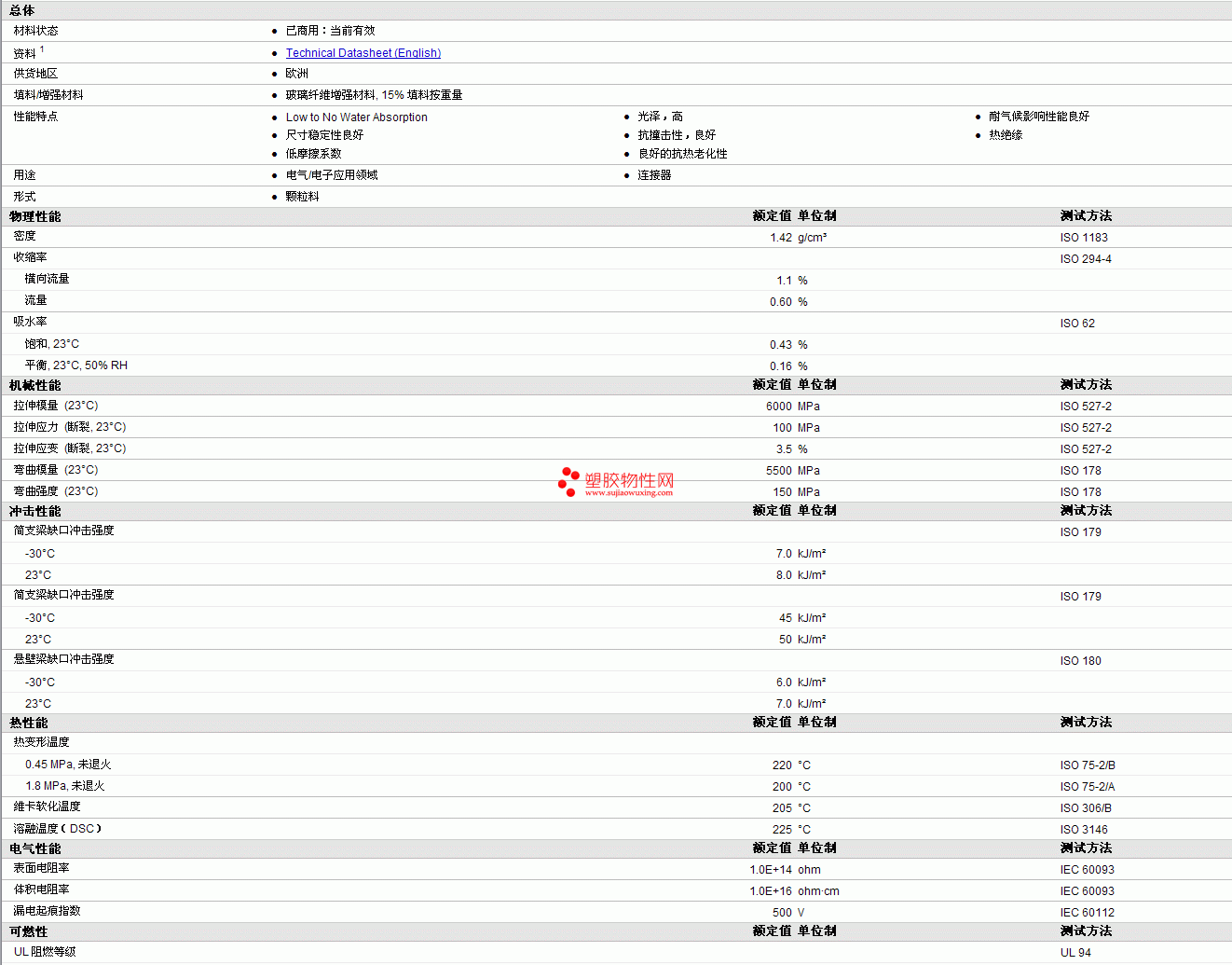Select the 'ISO 75-2/B' test method
1232x965 pixels.
tap(1088, 765)
